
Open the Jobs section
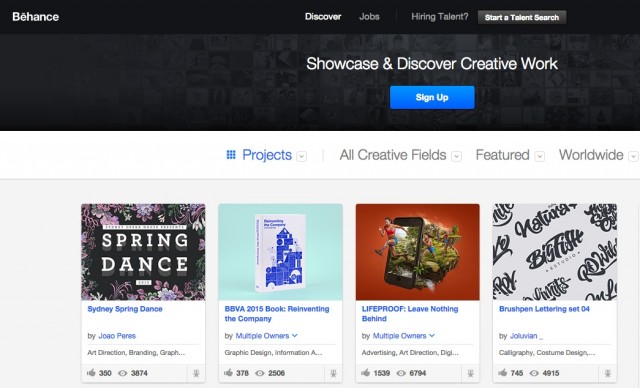(x=369, y=17)
